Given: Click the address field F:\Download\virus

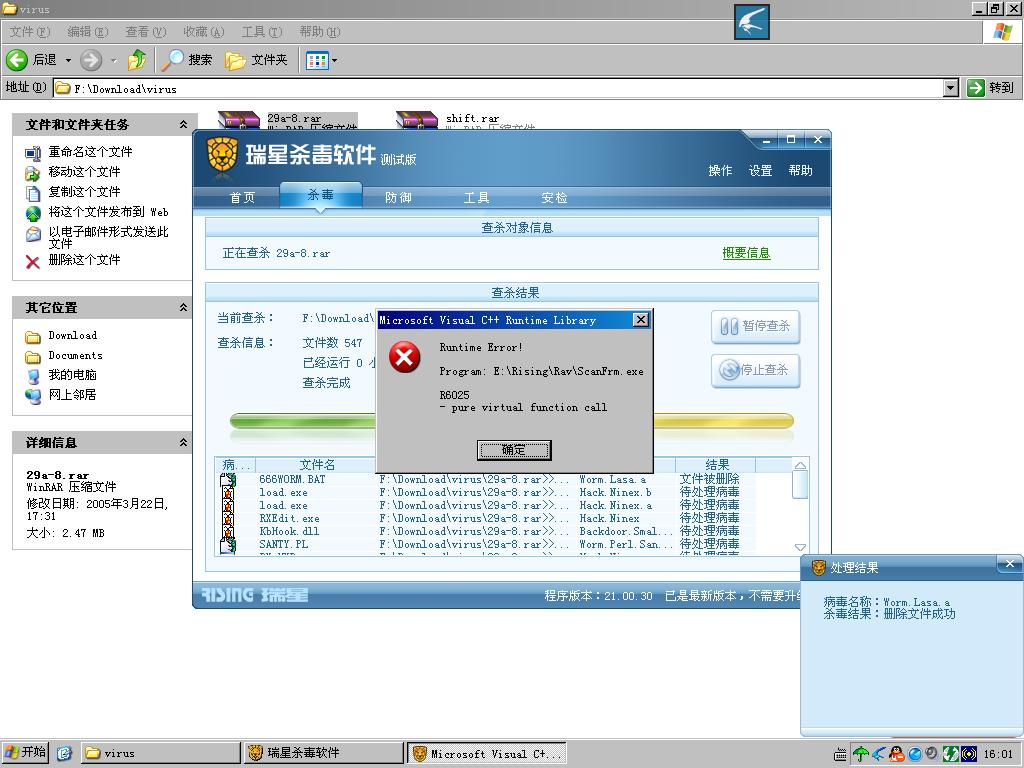Looking at the screenshot, I should click(499, 88).
